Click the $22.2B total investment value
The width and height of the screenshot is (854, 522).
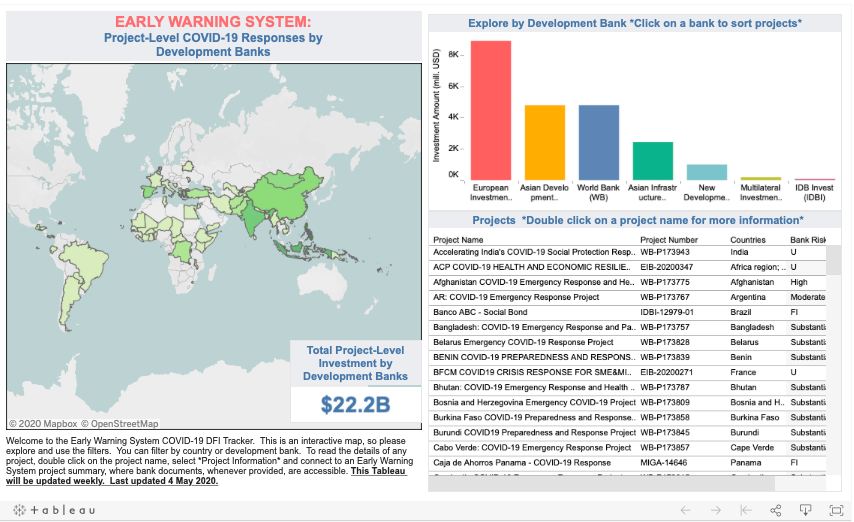[x=355, y=404]
